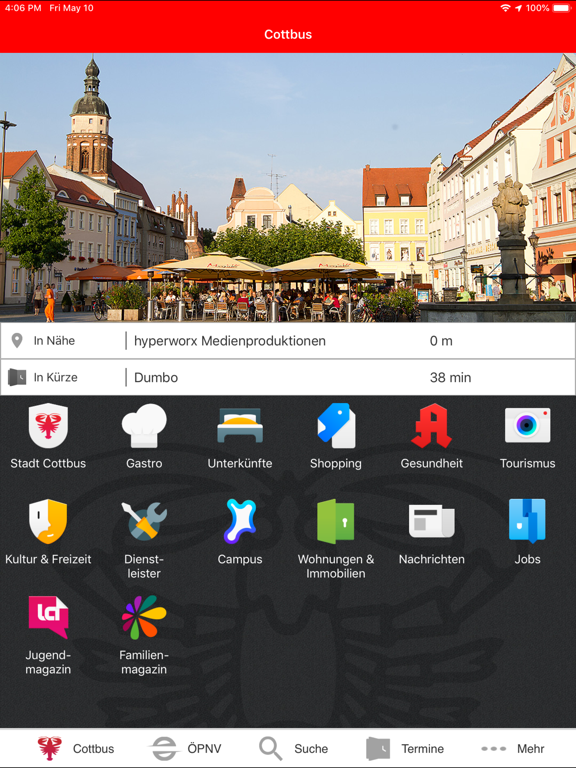Switch to the Suche tab label
576x768 pixels.
pyautogui.click(x=311, y=749)
